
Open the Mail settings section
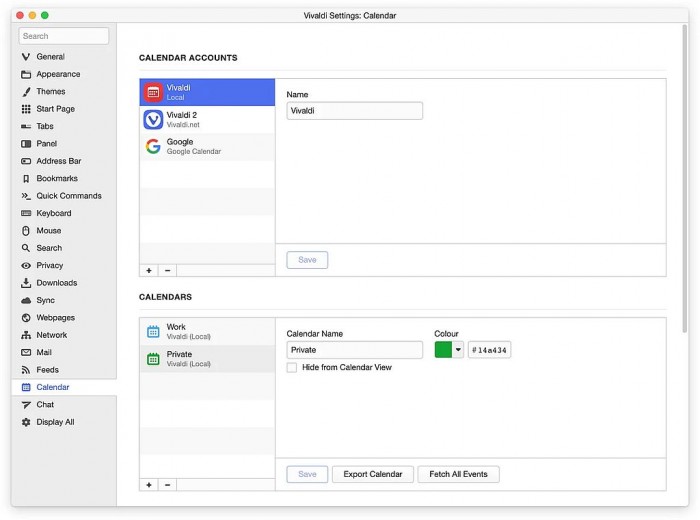[x=45, y=352]
